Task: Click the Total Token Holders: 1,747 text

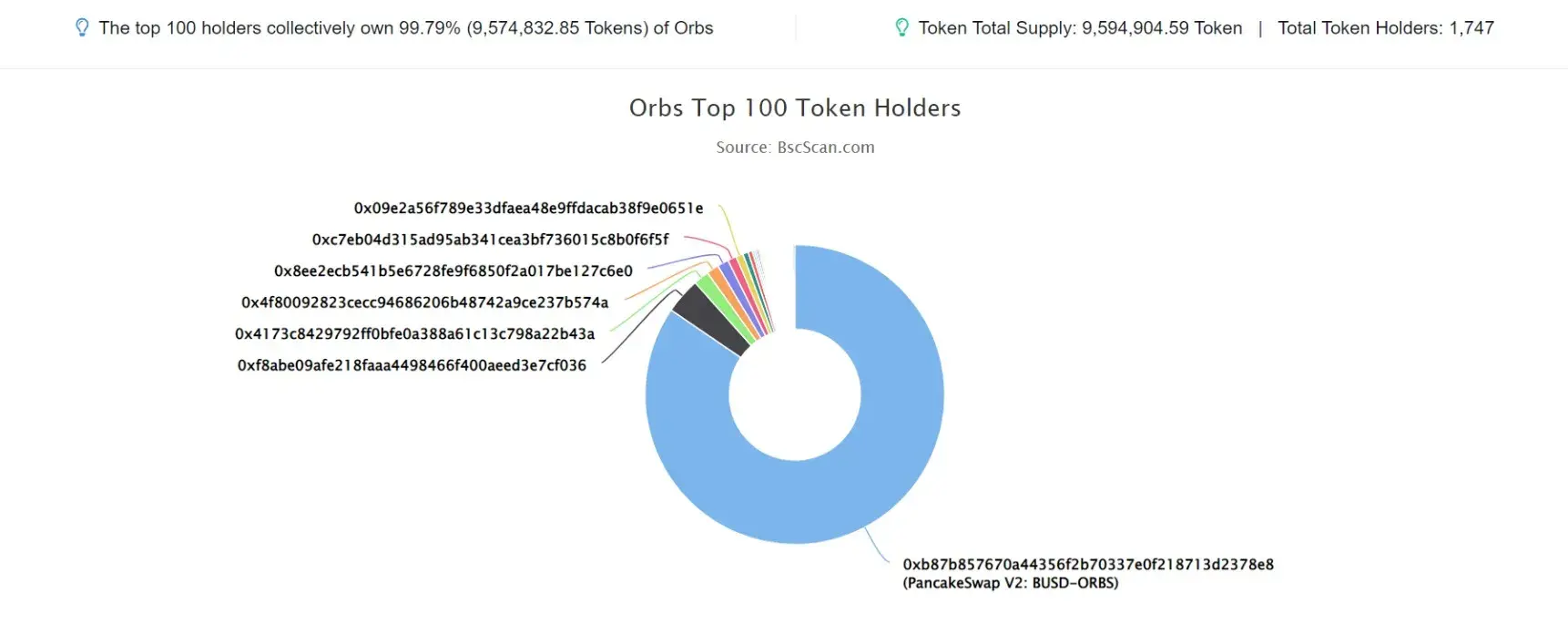Action: 1386,28
